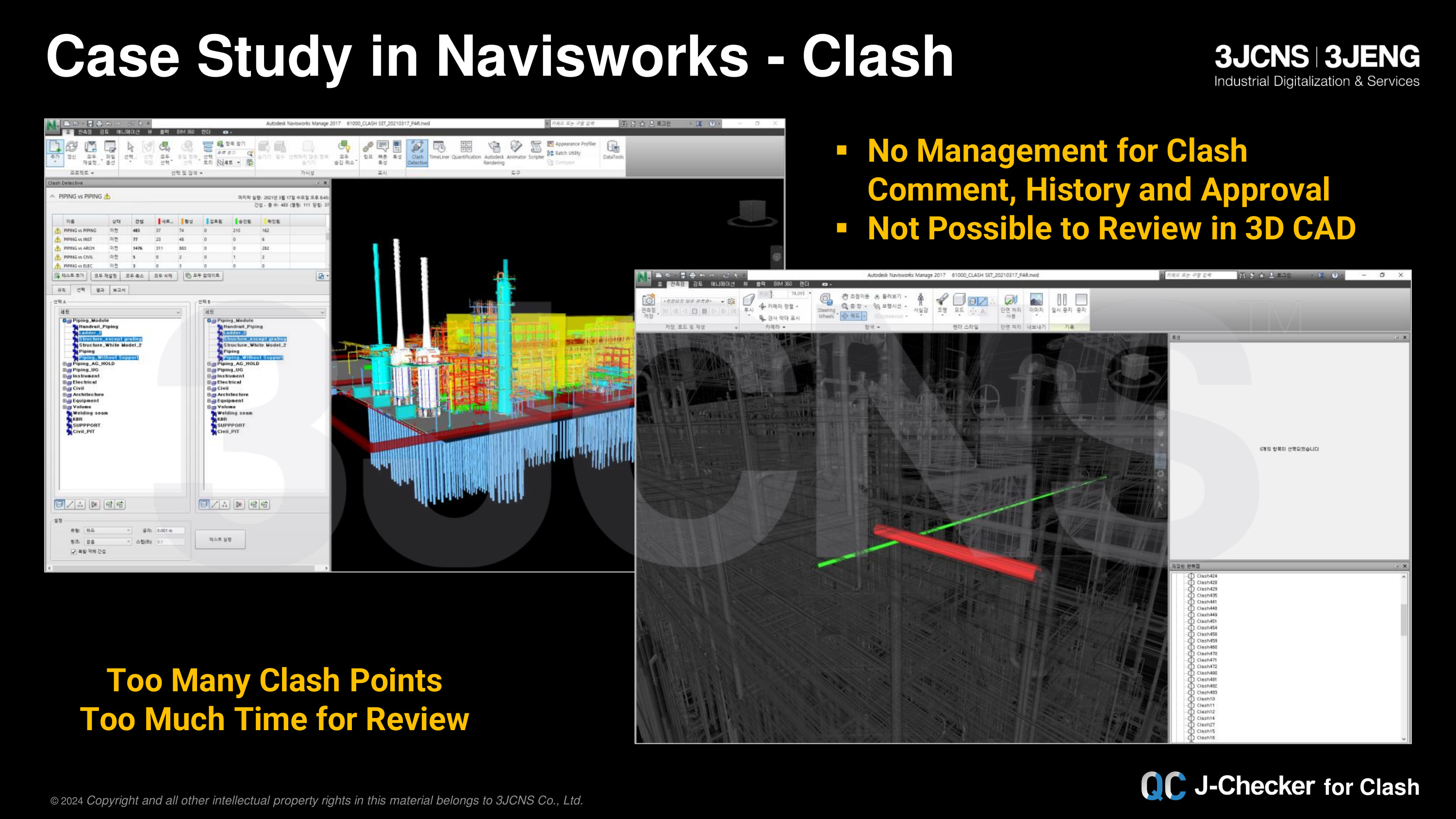Collapse the PIPING vs PIPING test header
Screen dimensions: 1456x819
[x=53, y=196]
